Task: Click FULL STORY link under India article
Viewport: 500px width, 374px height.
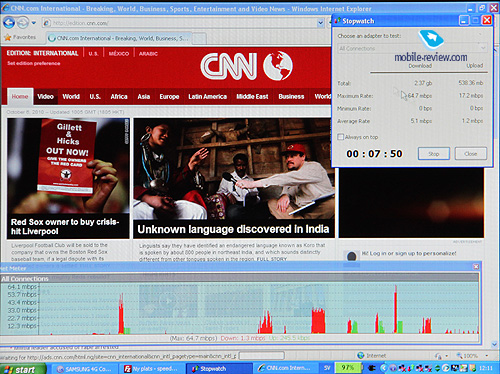Action: click(272, 259)
